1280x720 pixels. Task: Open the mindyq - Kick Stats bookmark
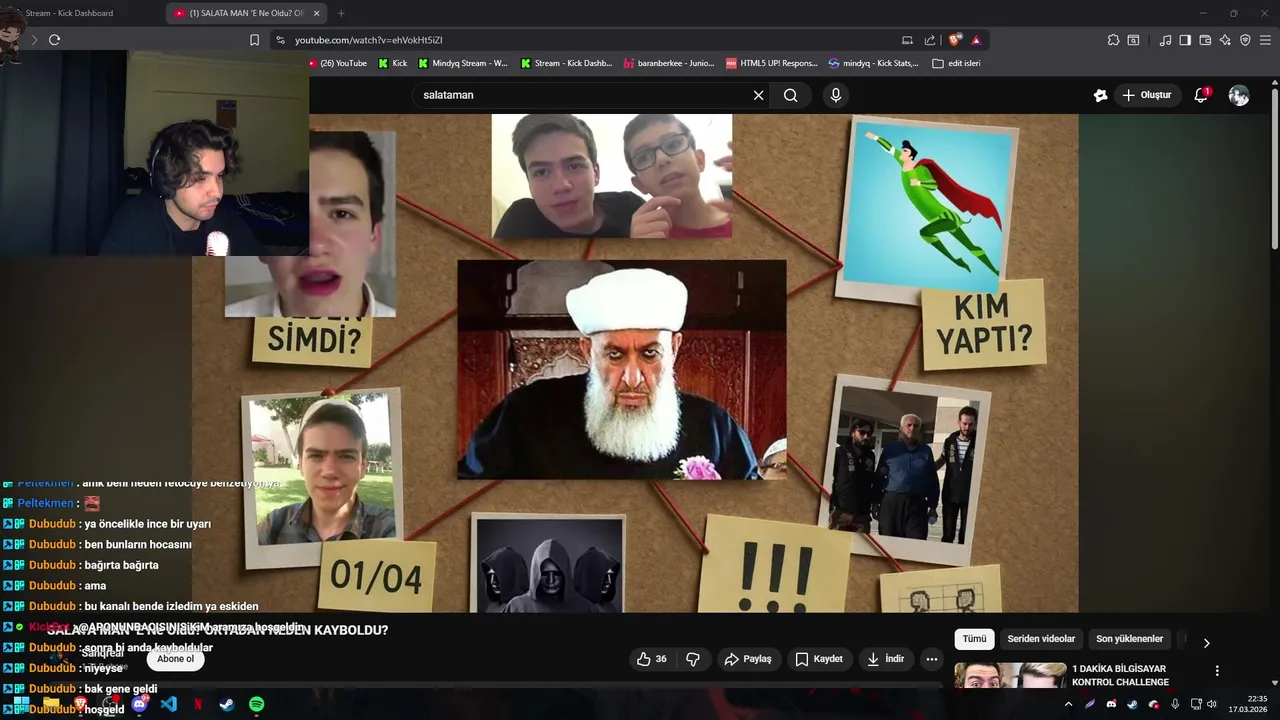tap(874, 63)
